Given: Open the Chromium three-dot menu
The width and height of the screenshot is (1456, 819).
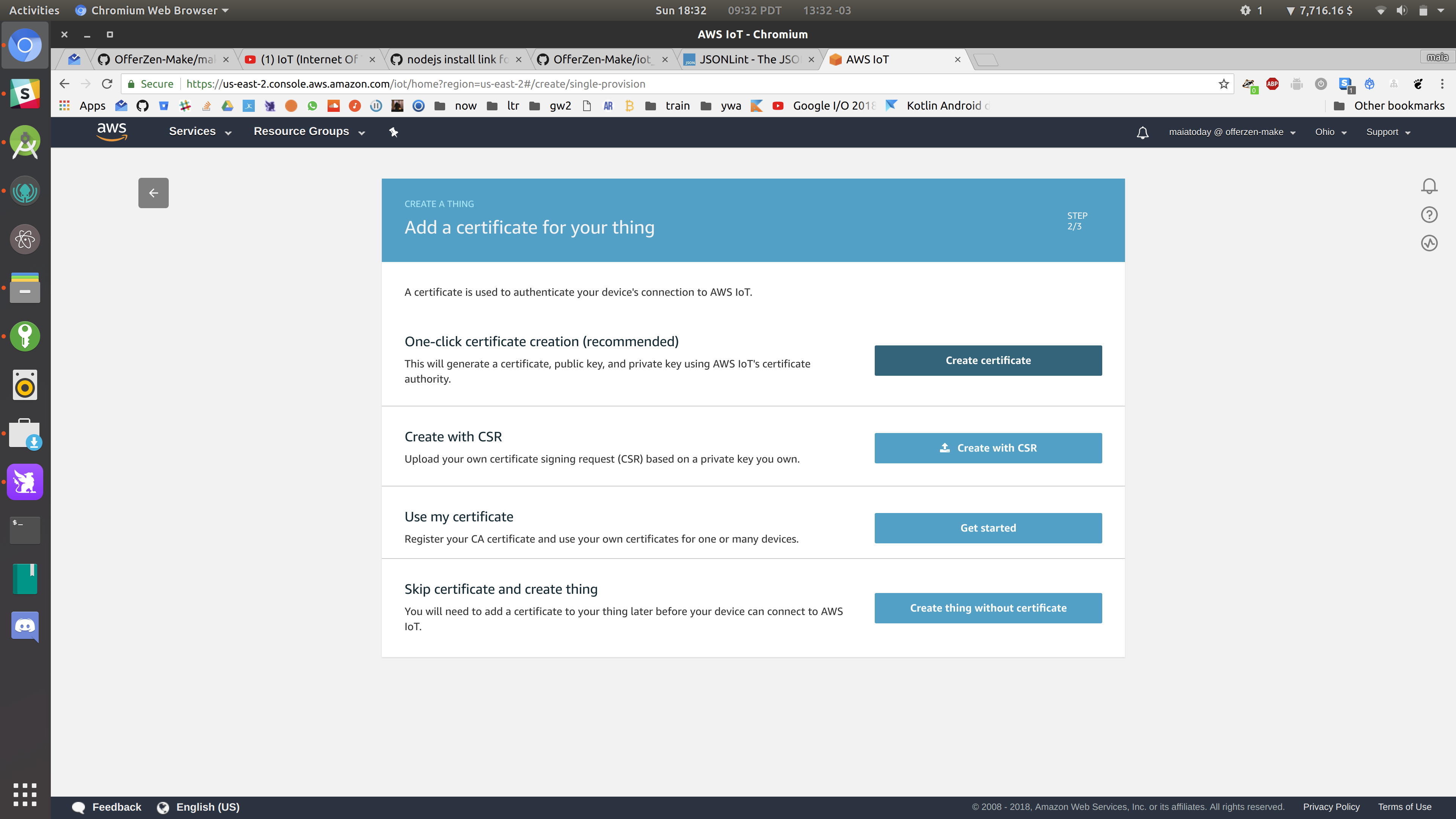Looking at the screenshot, I should [1442, 84].
